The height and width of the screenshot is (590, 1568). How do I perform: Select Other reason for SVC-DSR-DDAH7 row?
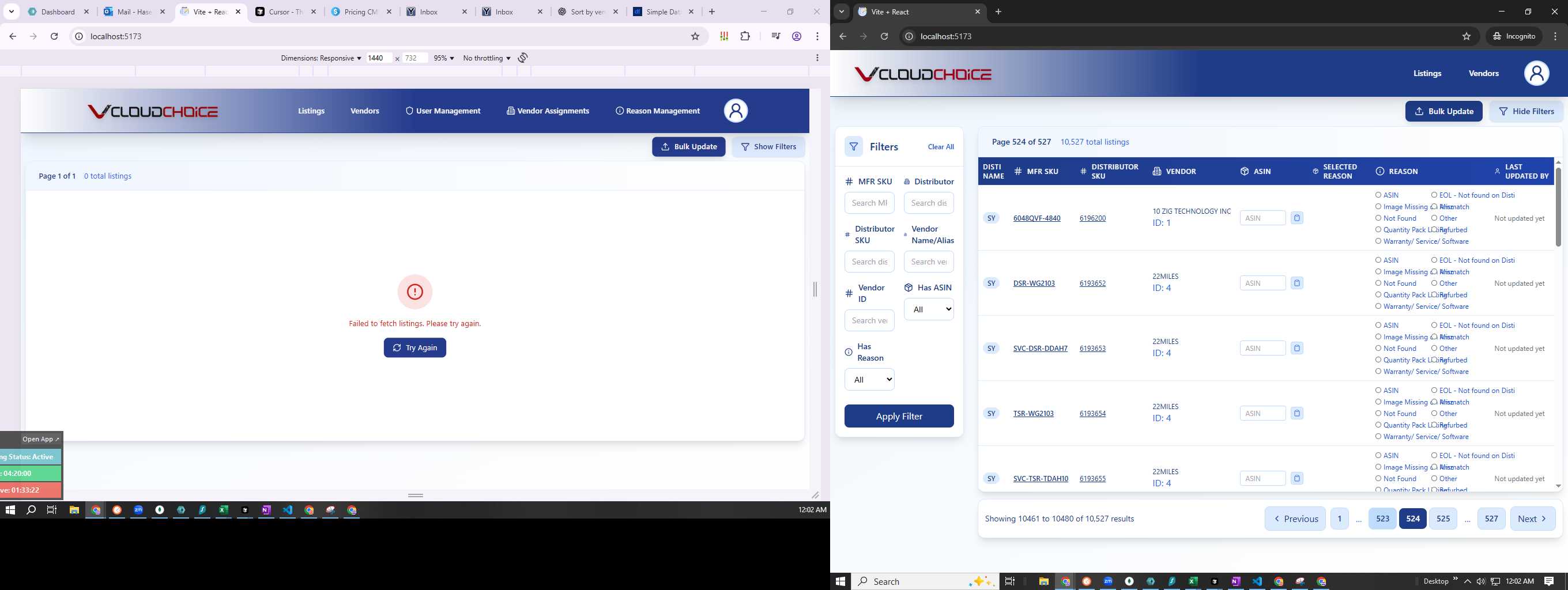[1434, 349]
